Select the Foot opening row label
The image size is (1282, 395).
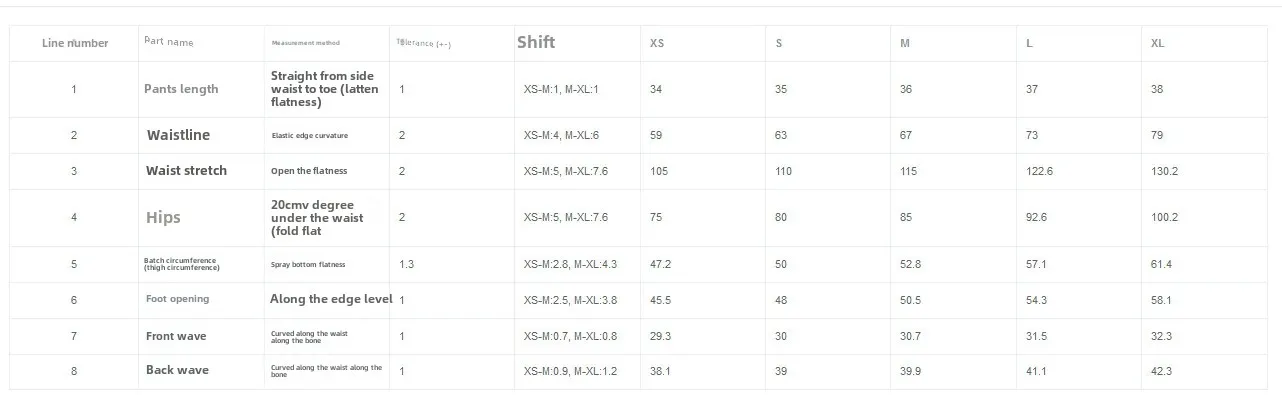point(178,299)
